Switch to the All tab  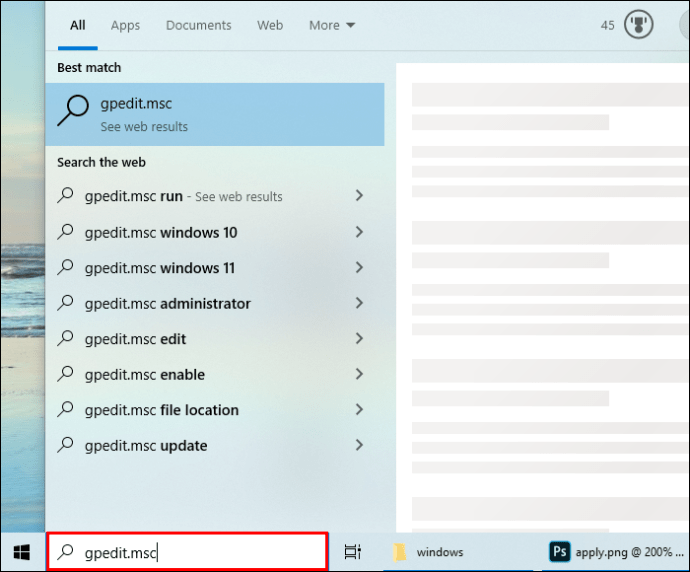click(x=77, y=25)
